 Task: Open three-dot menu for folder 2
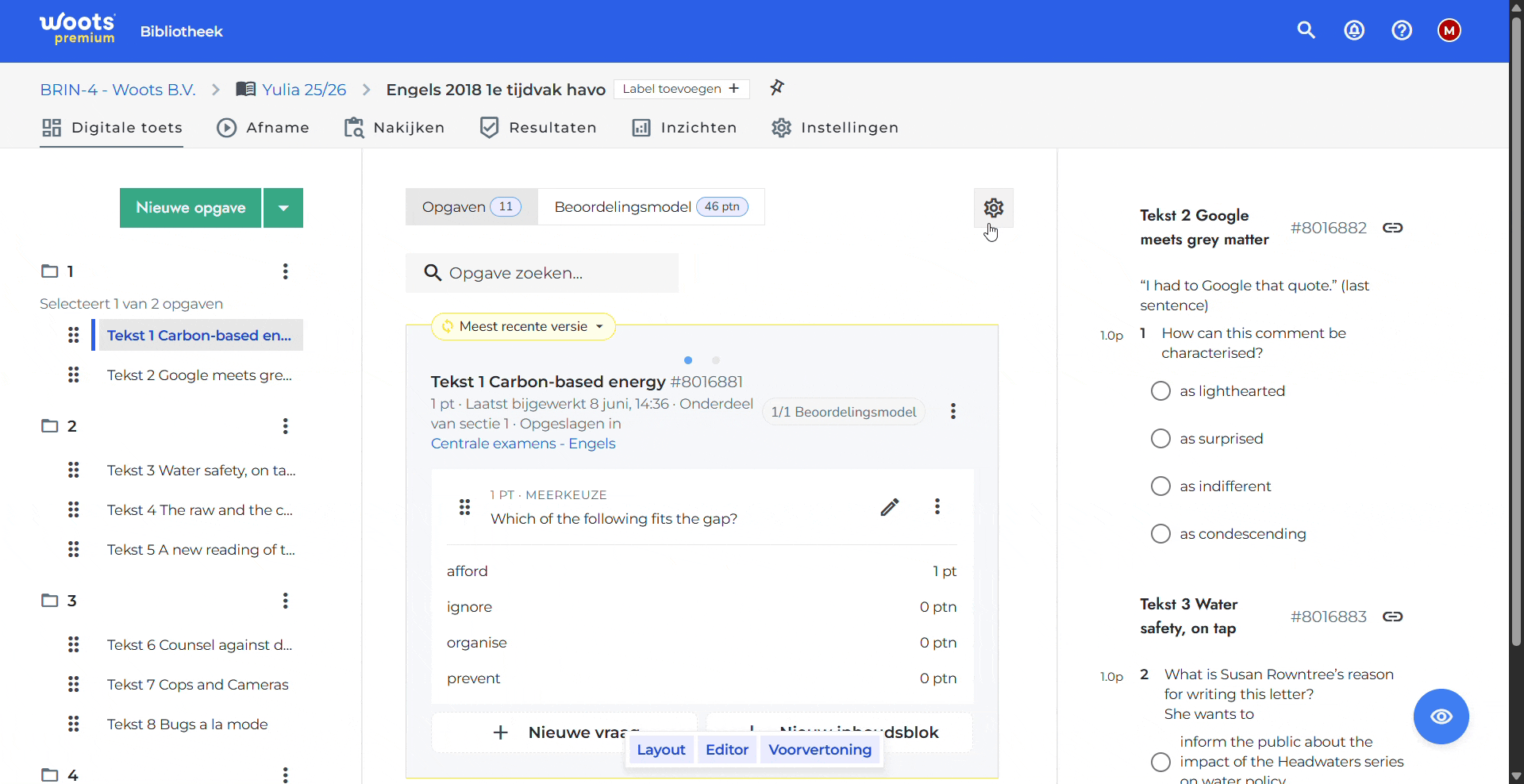pyautogui.click(x=285, y=426)
